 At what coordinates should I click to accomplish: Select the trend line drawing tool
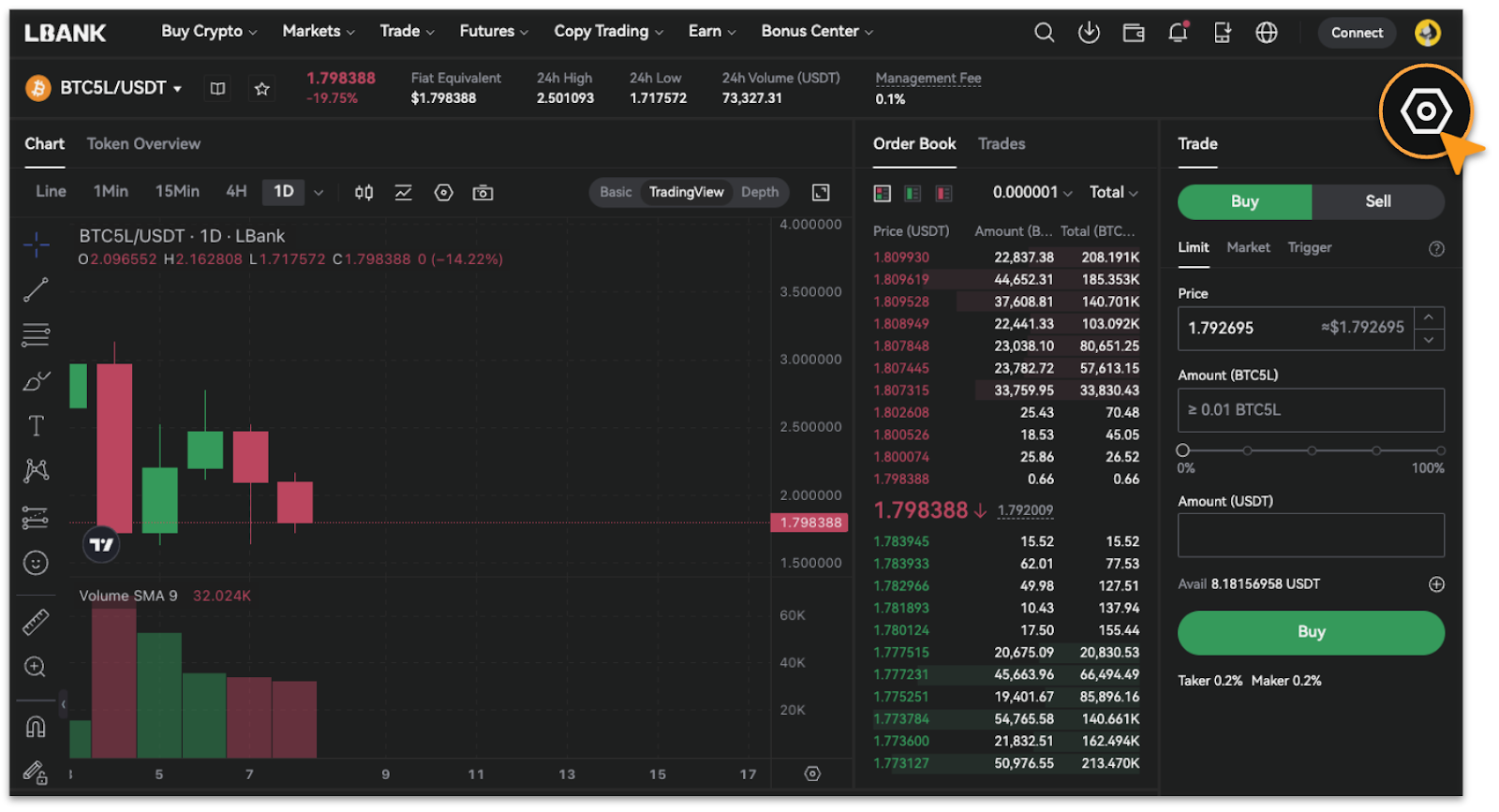pyautogui.click(x=36, y=290)
